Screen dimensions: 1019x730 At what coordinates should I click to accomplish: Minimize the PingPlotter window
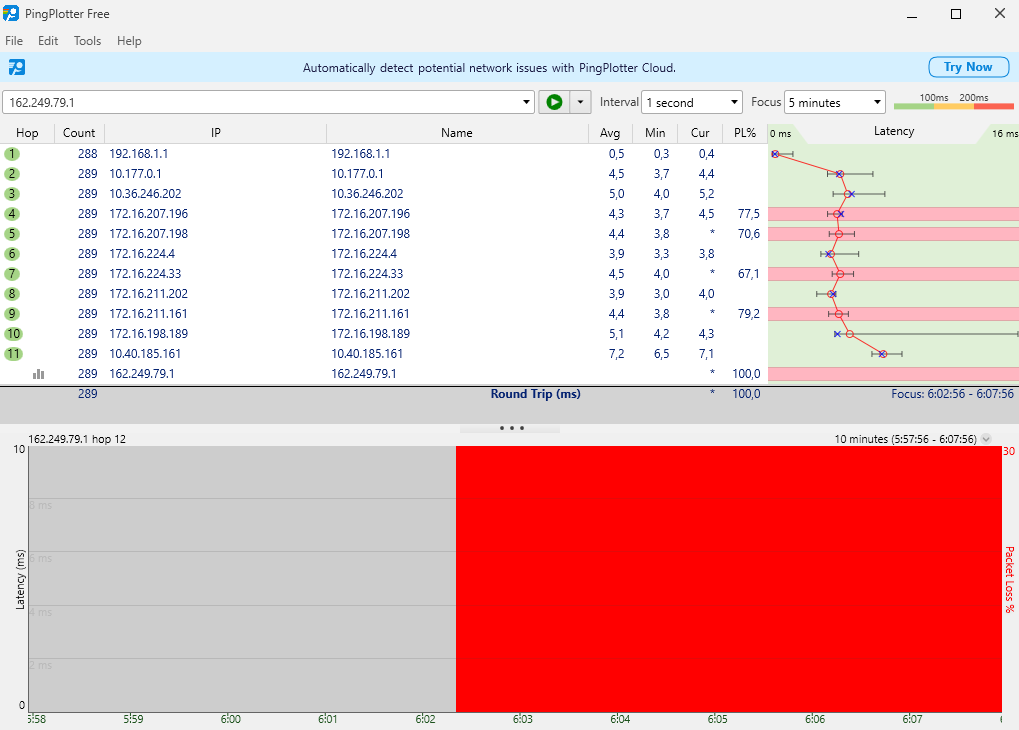[x=912, y=14]
